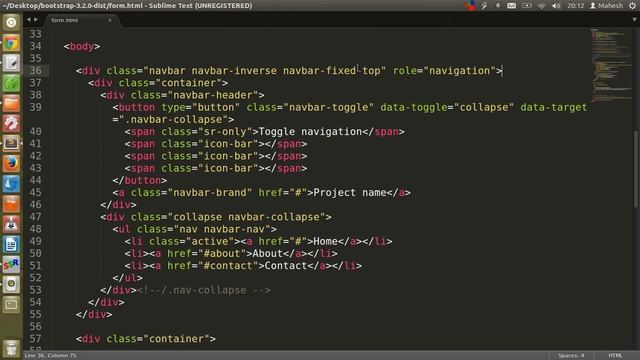640x360 pixels.
Task: Click line number 47 in gutter
Action: [x=36, y=217]
